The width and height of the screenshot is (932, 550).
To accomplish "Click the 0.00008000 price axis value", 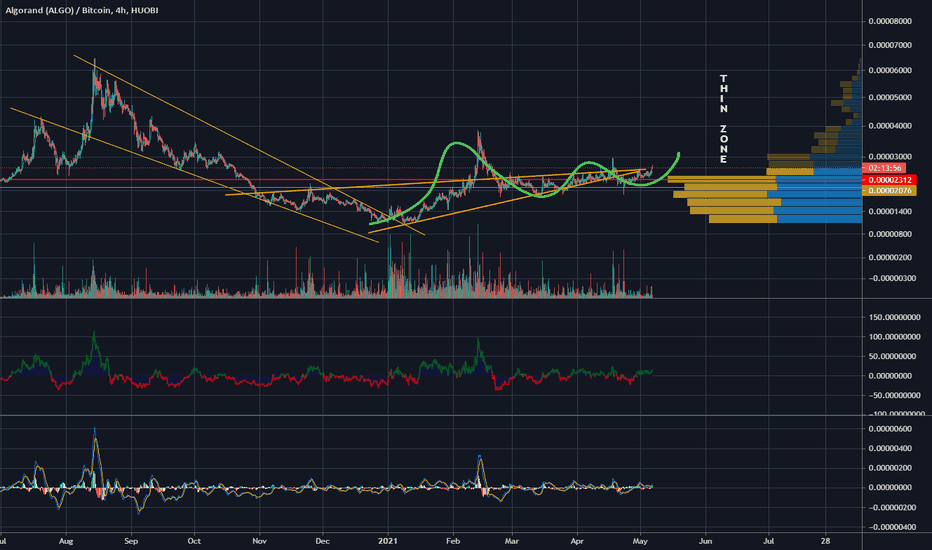I will (x=890, y=21).
